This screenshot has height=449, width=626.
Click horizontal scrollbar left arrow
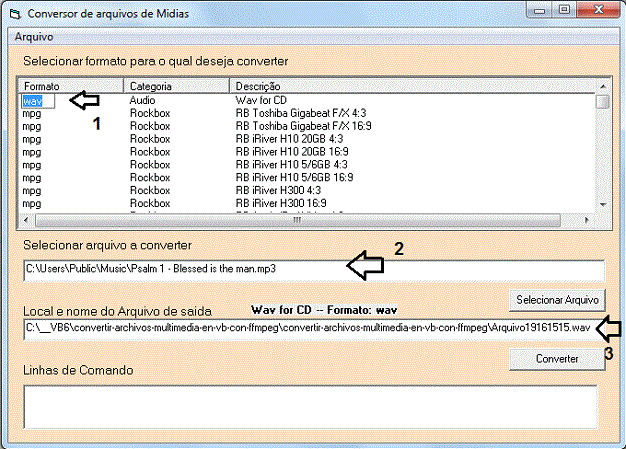click(x=26, y=220)
